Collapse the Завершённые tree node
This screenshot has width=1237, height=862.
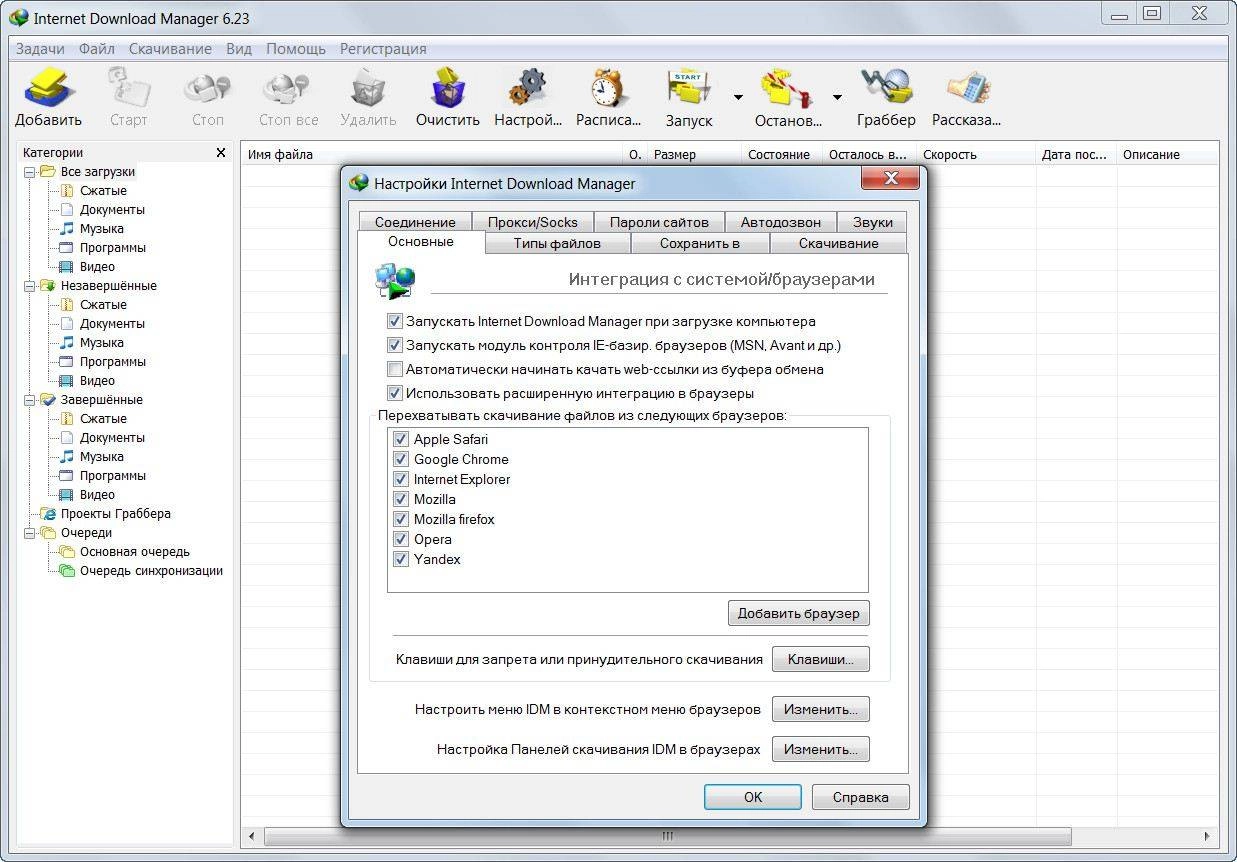[30, 400]
